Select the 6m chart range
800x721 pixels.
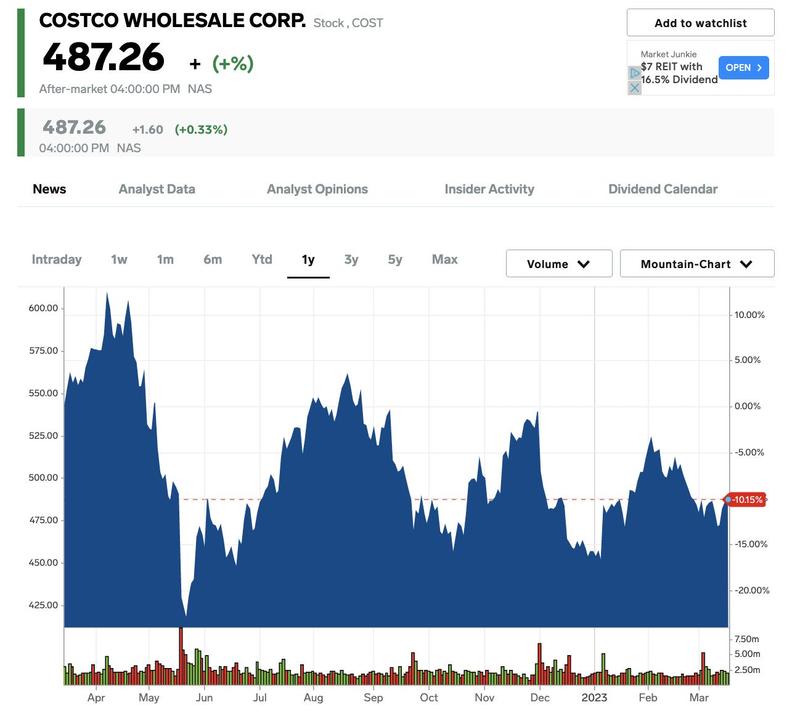click(213, 260)
